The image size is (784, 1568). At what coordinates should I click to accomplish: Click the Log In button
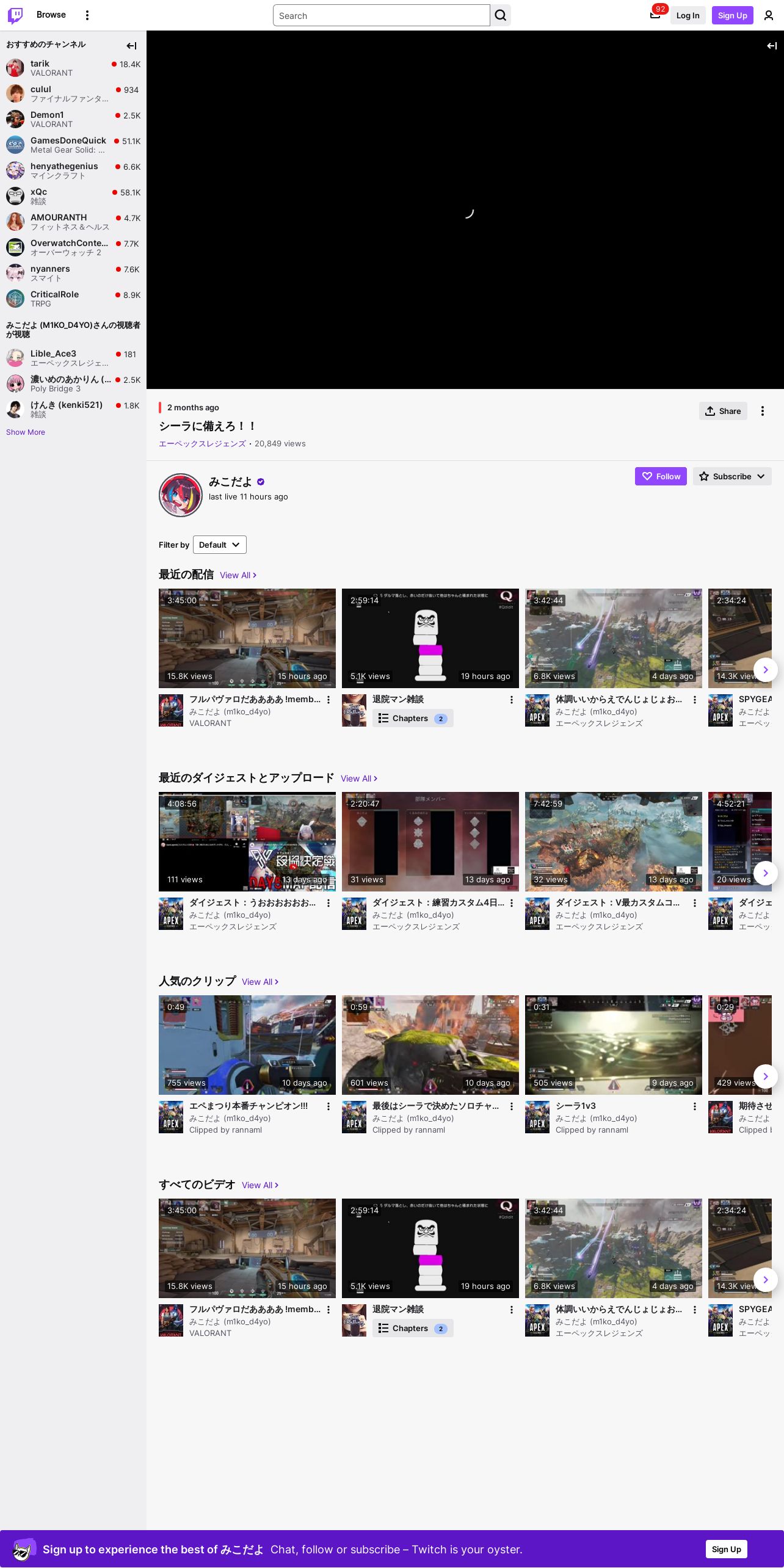tap(688, 15)
